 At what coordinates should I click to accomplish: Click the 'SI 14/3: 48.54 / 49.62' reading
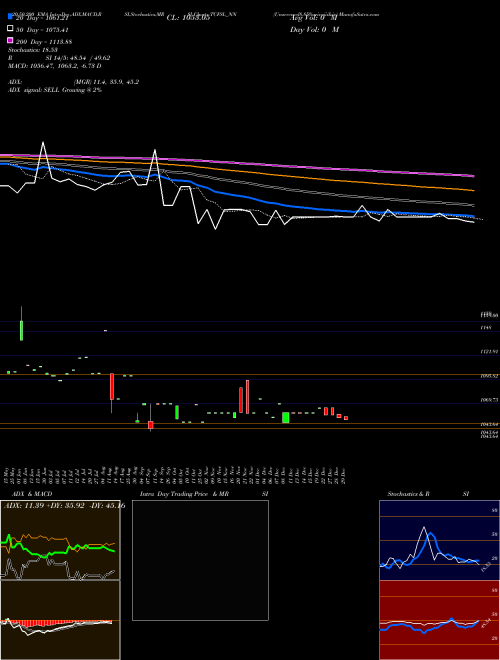point(78,58)
